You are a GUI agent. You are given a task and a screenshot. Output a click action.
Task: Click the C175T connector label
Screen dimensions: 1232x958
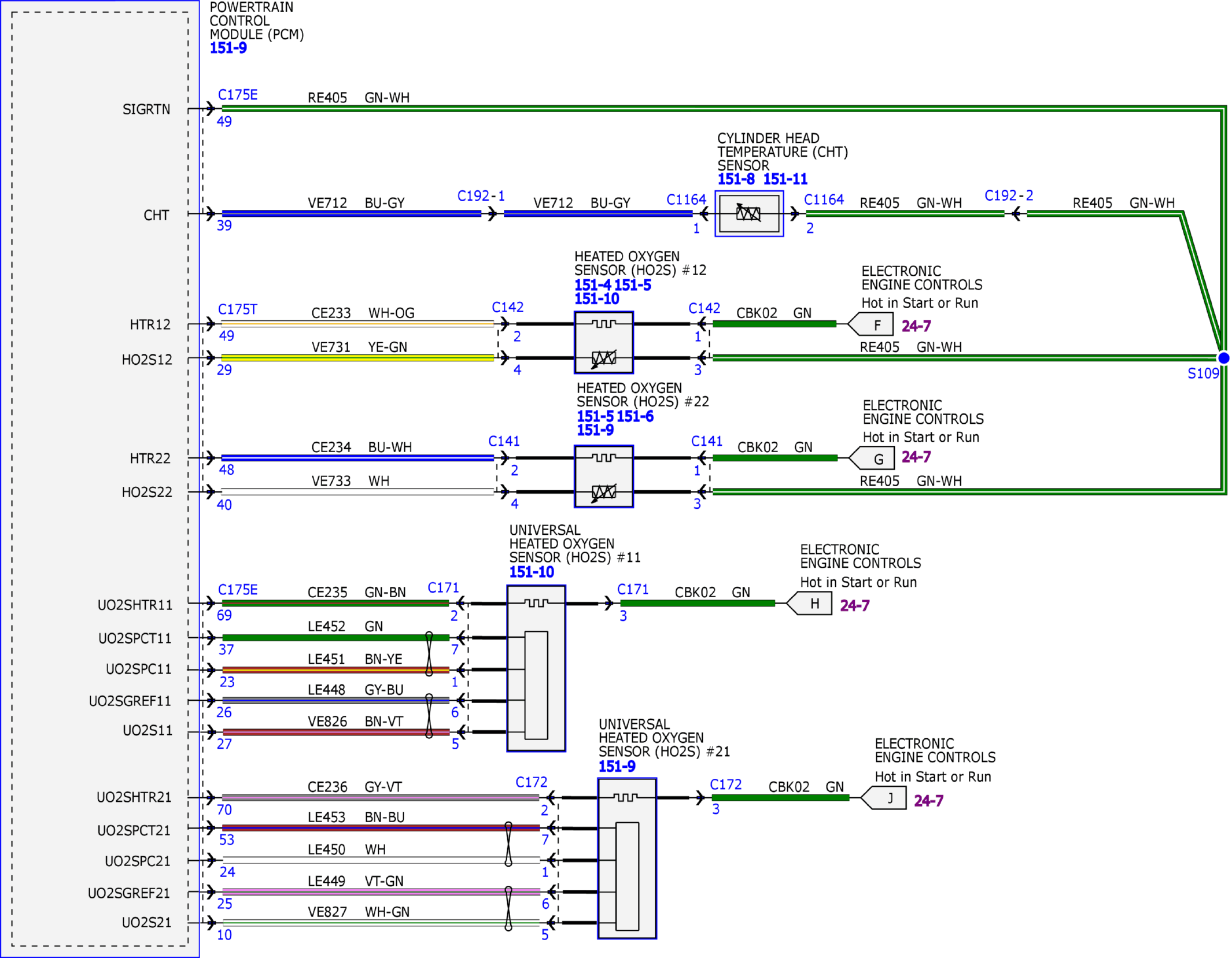tap(238, 309)
